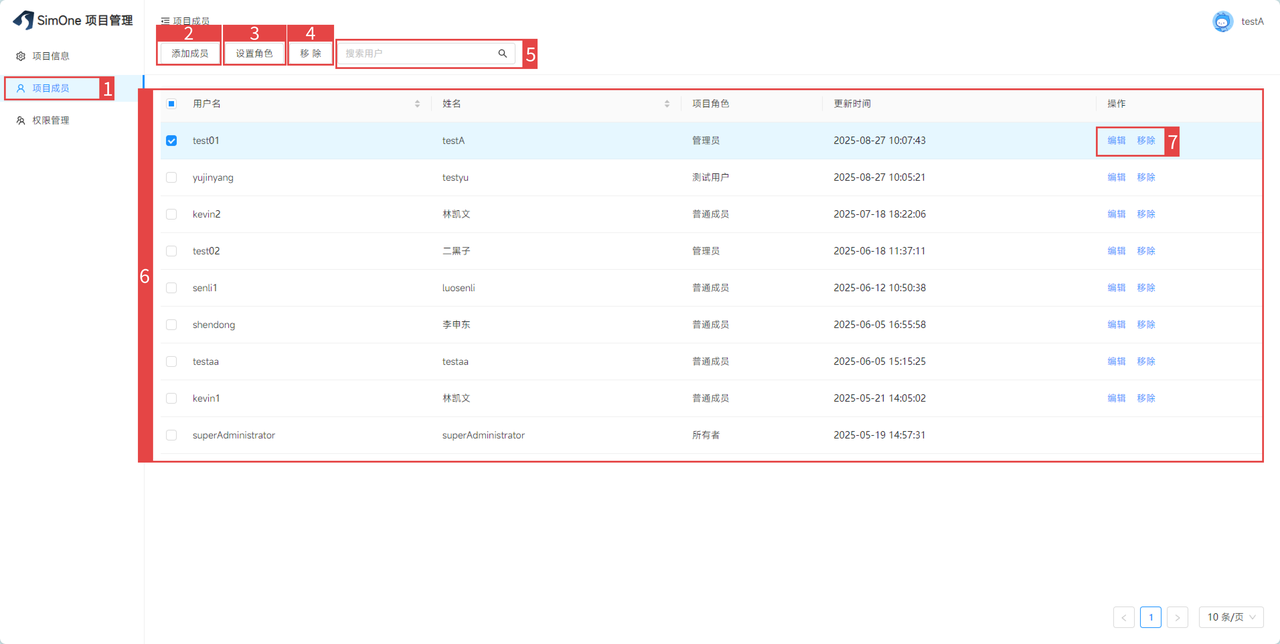The height and width of the screenshot is (644, 1280).
Task: Uncheck the test01 row checkbox
Action: coord(171,141)
